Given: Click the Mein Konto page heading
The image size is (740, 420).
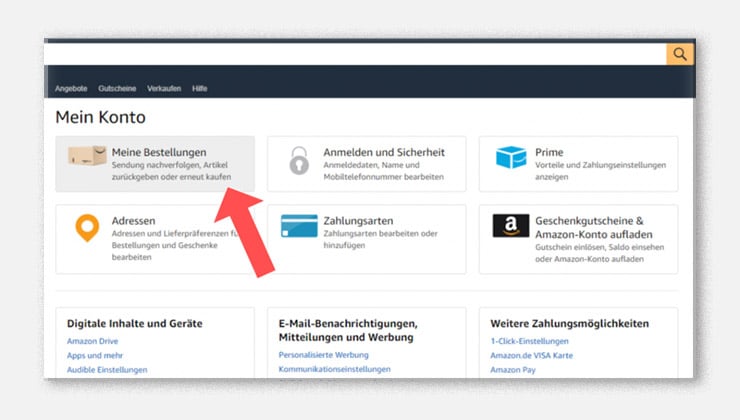Looking at the screenshot, I should [101, 117].
